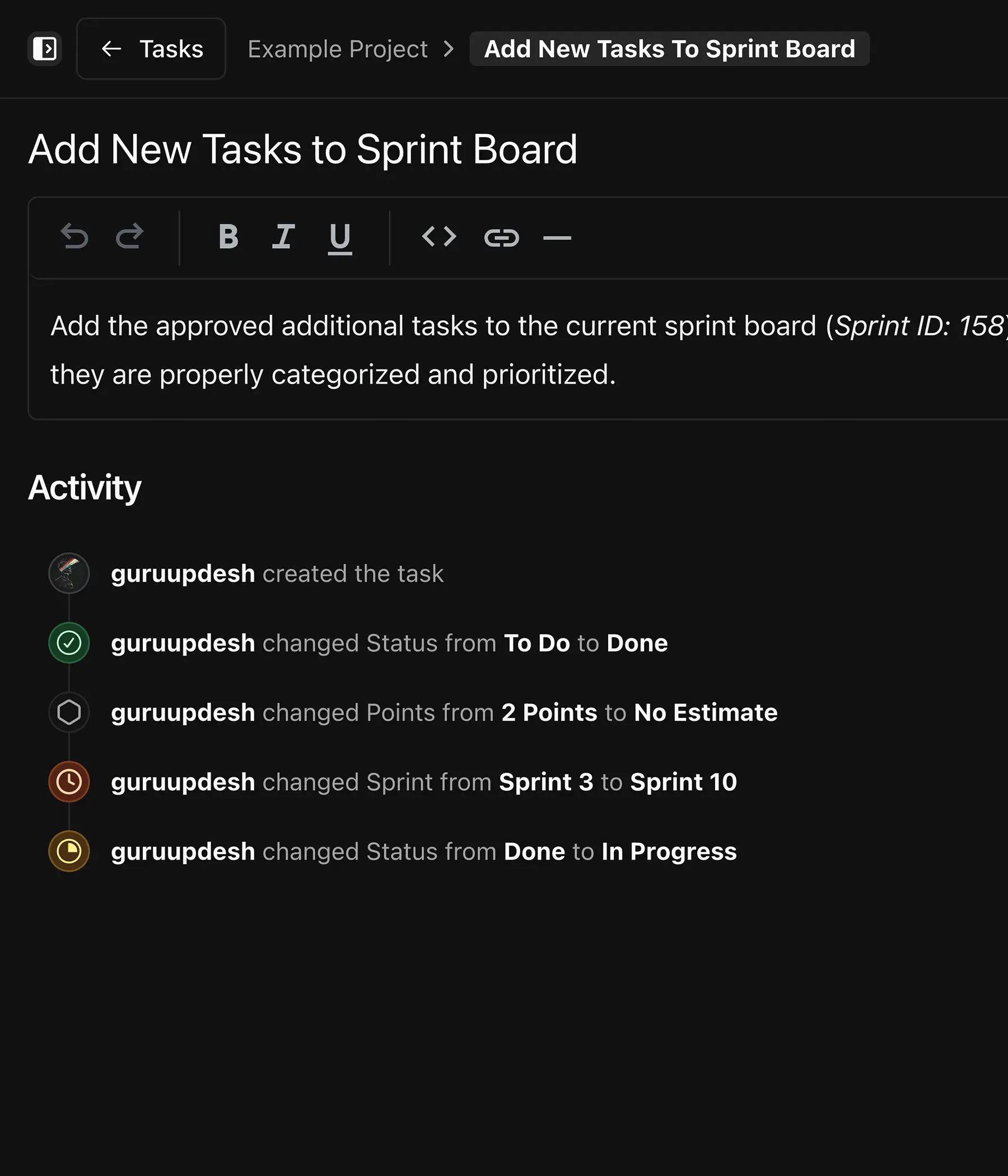The height and width of the screenshot is (1176, 1008).
Task: Go back to Tasks
Action: pyautogui.click(x=151, y=49)
